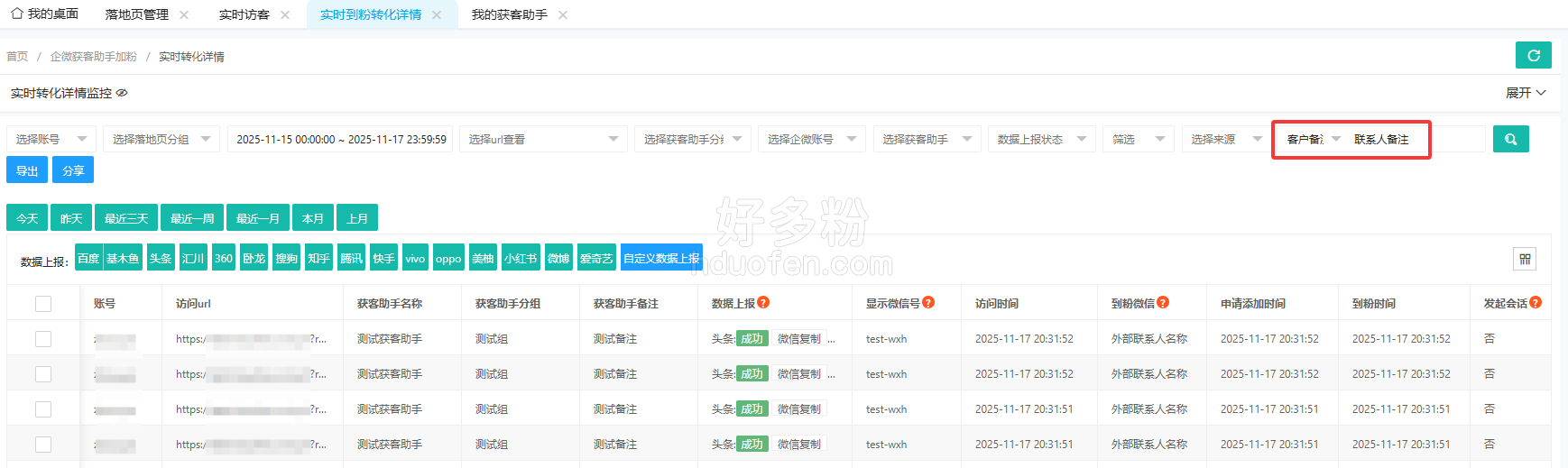Toggle the eye icon beside 实时转化详情监控
Image resolution: width=1568 pixels, height=468 pixels.
pyautogui.click(x=122, y=93)
